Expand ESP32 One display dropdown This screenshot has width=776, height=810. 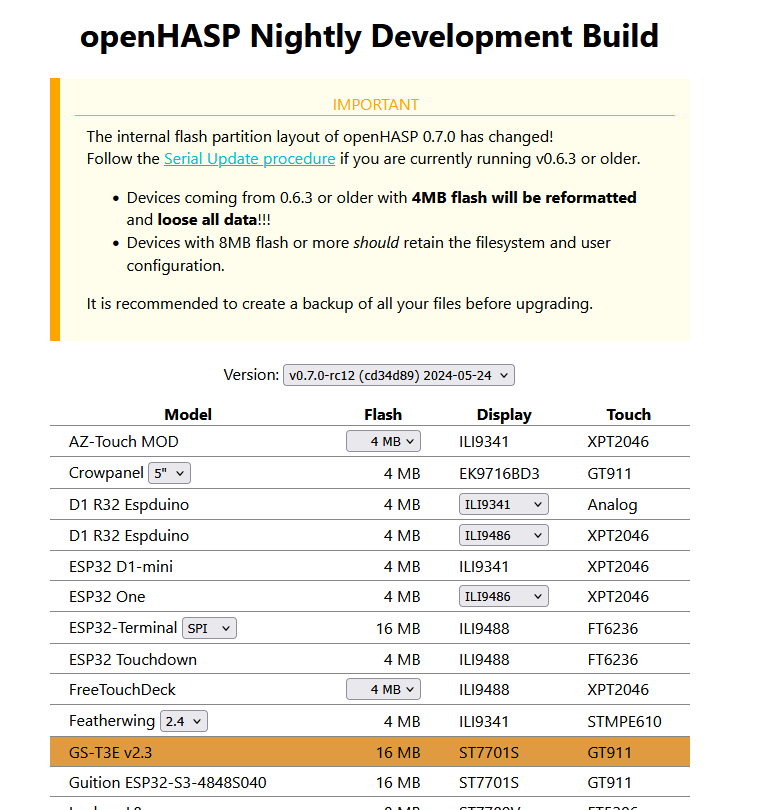(x=503, y=597)
